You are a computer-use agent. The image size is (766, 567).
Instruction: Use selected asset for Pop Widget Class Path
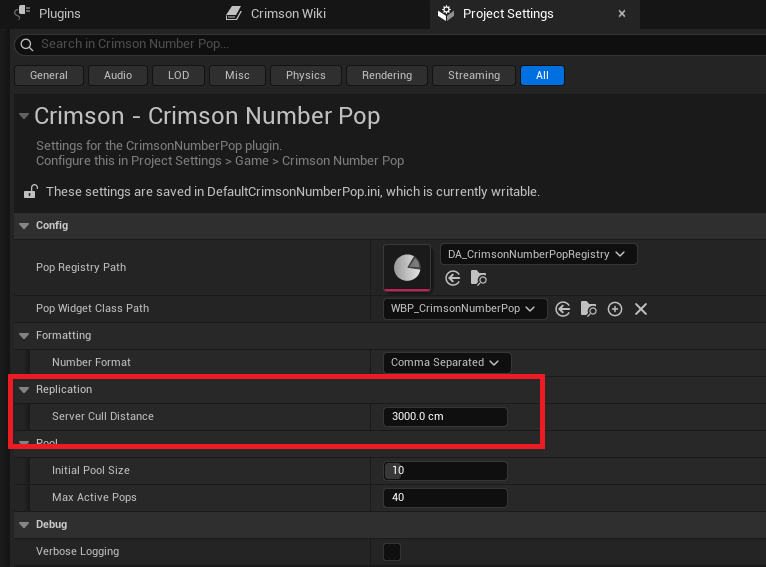pos(563,309)
